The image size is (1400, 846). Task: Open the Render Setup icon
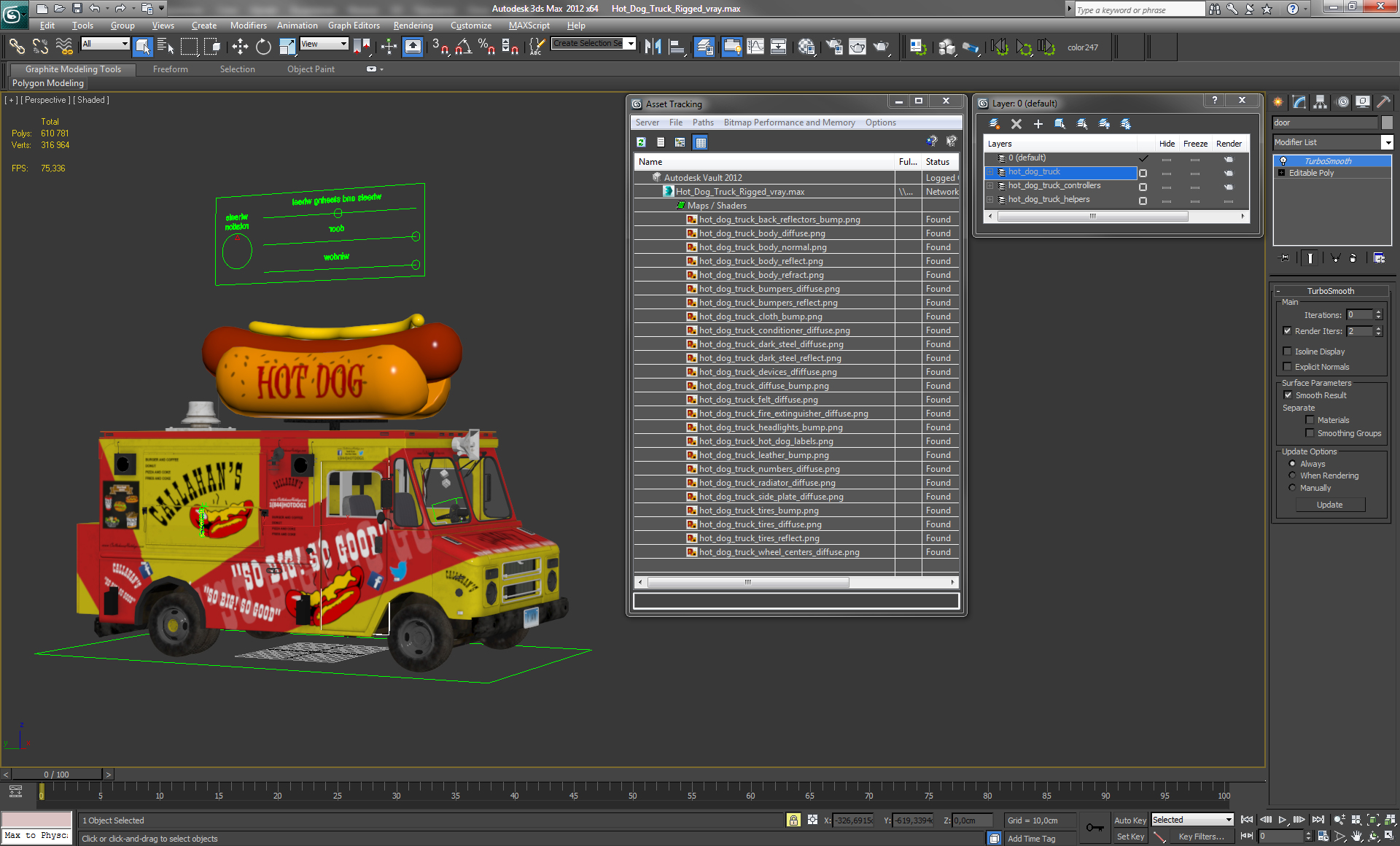834,47
